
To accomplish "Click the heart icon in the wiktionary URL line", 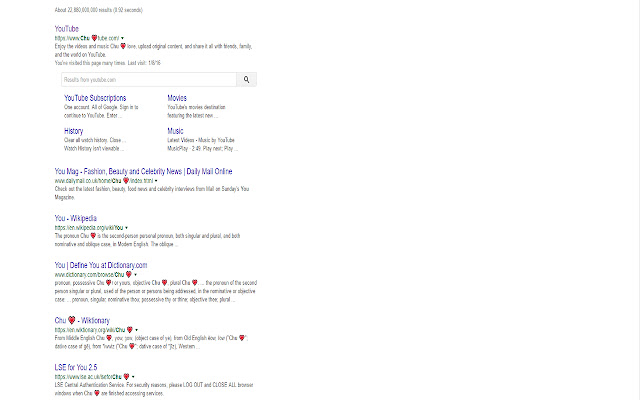I will [x=129, y=329].
